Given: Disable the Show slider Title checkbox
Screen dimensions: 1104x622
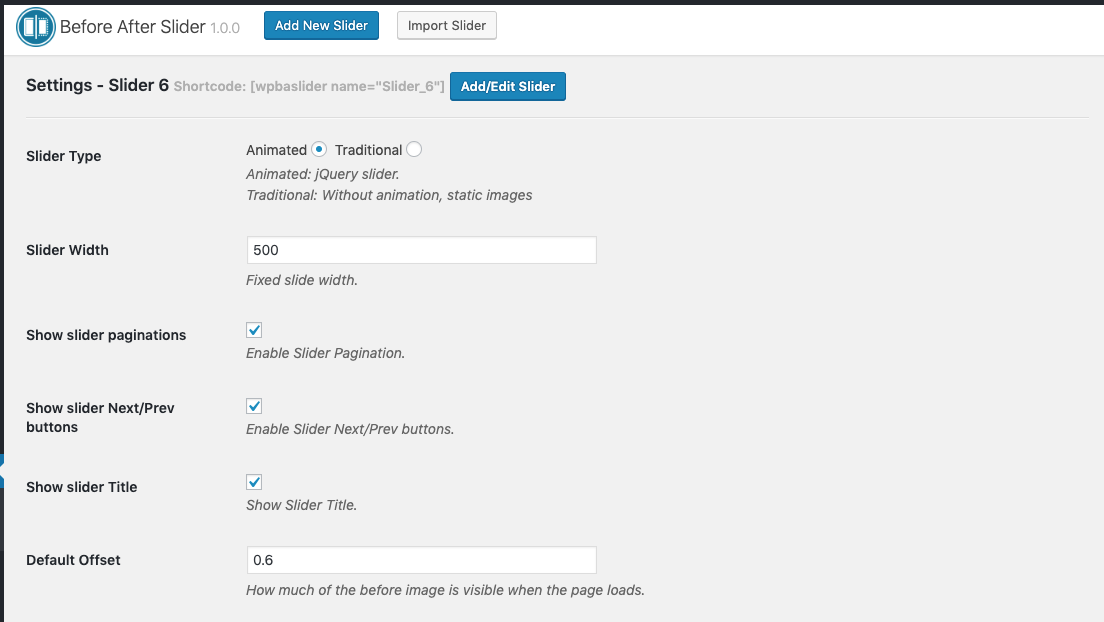Looking at the screenshot, I should (x=254, y=482).
